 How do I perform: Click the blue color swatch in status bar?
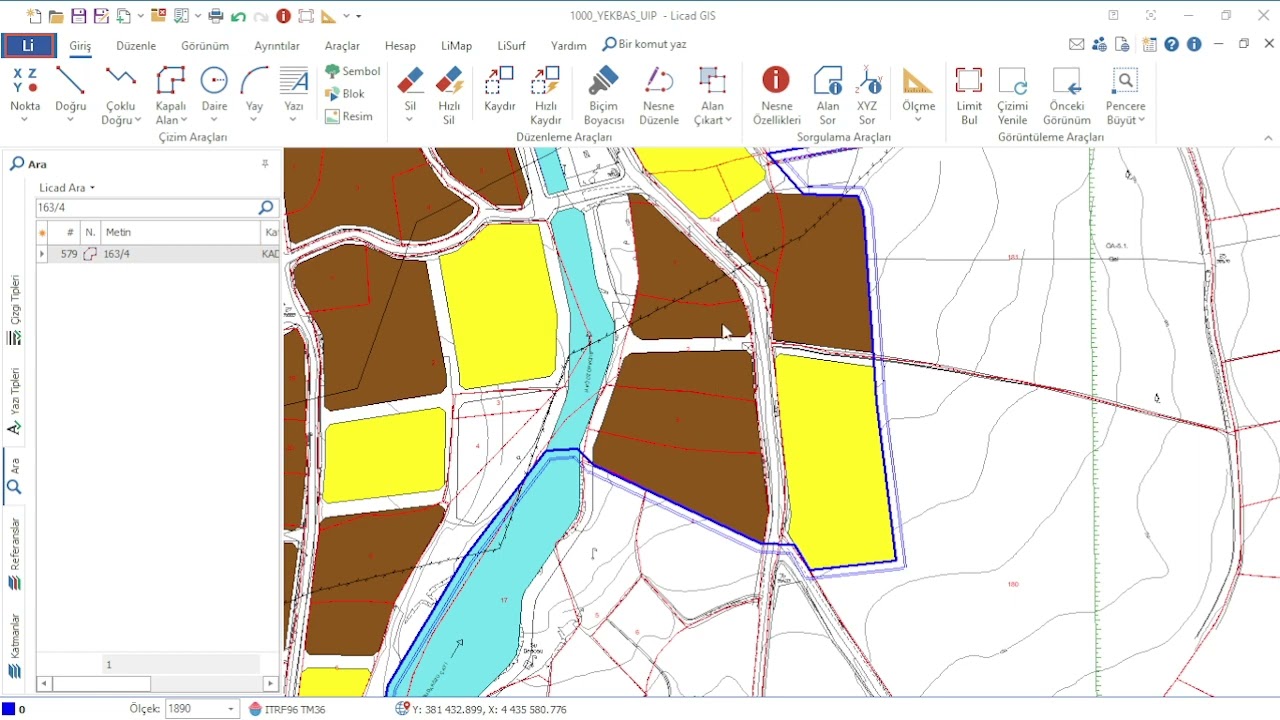click(x=8, y=709)
